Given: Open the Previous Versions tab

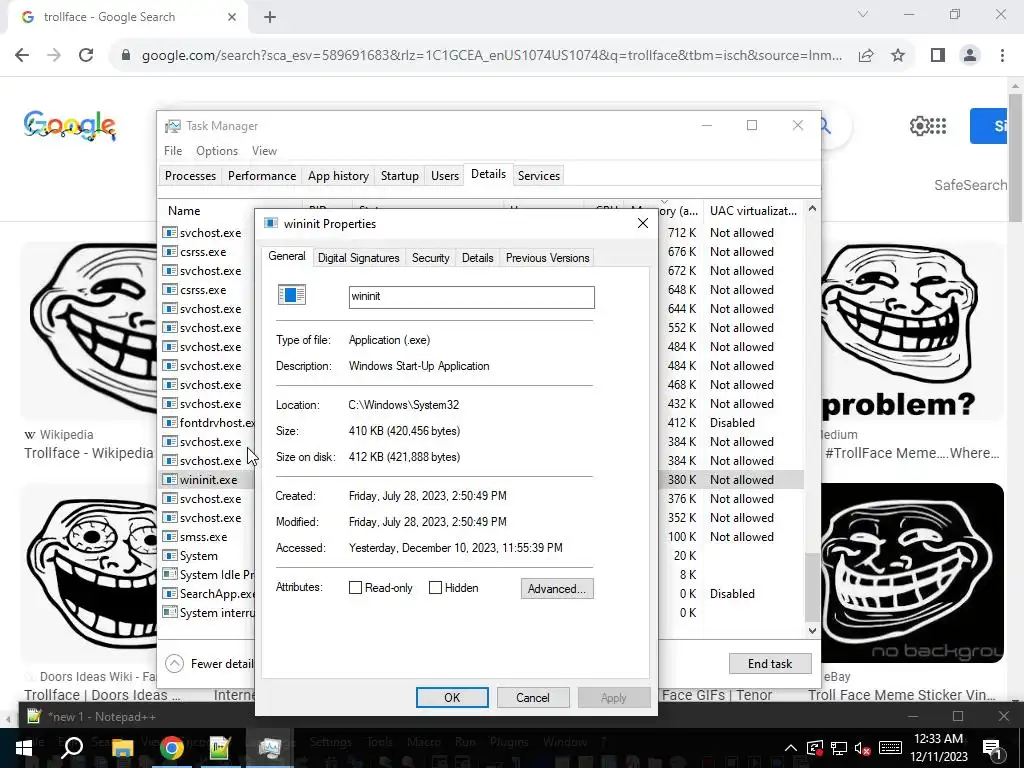Looking at the screenshot, I should 547,258.
